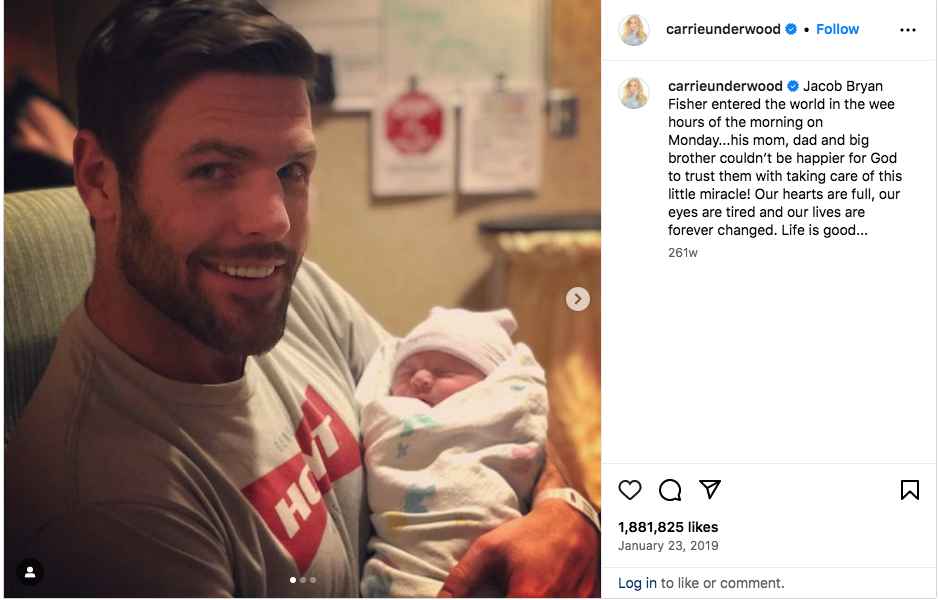Open carrieunderwood username in post header
Screen dimensions: 939x600
(723, 29)
